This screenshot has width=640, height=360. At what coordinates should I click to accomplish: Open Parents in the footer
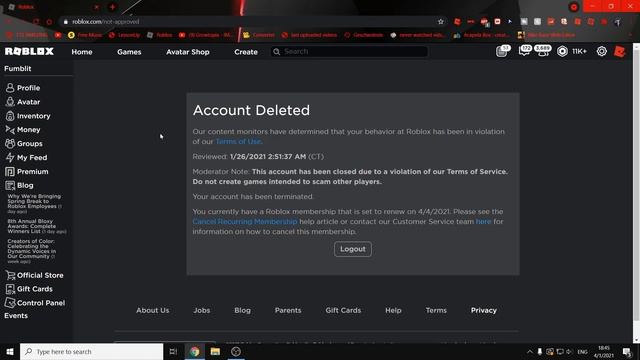coord(288,310)
